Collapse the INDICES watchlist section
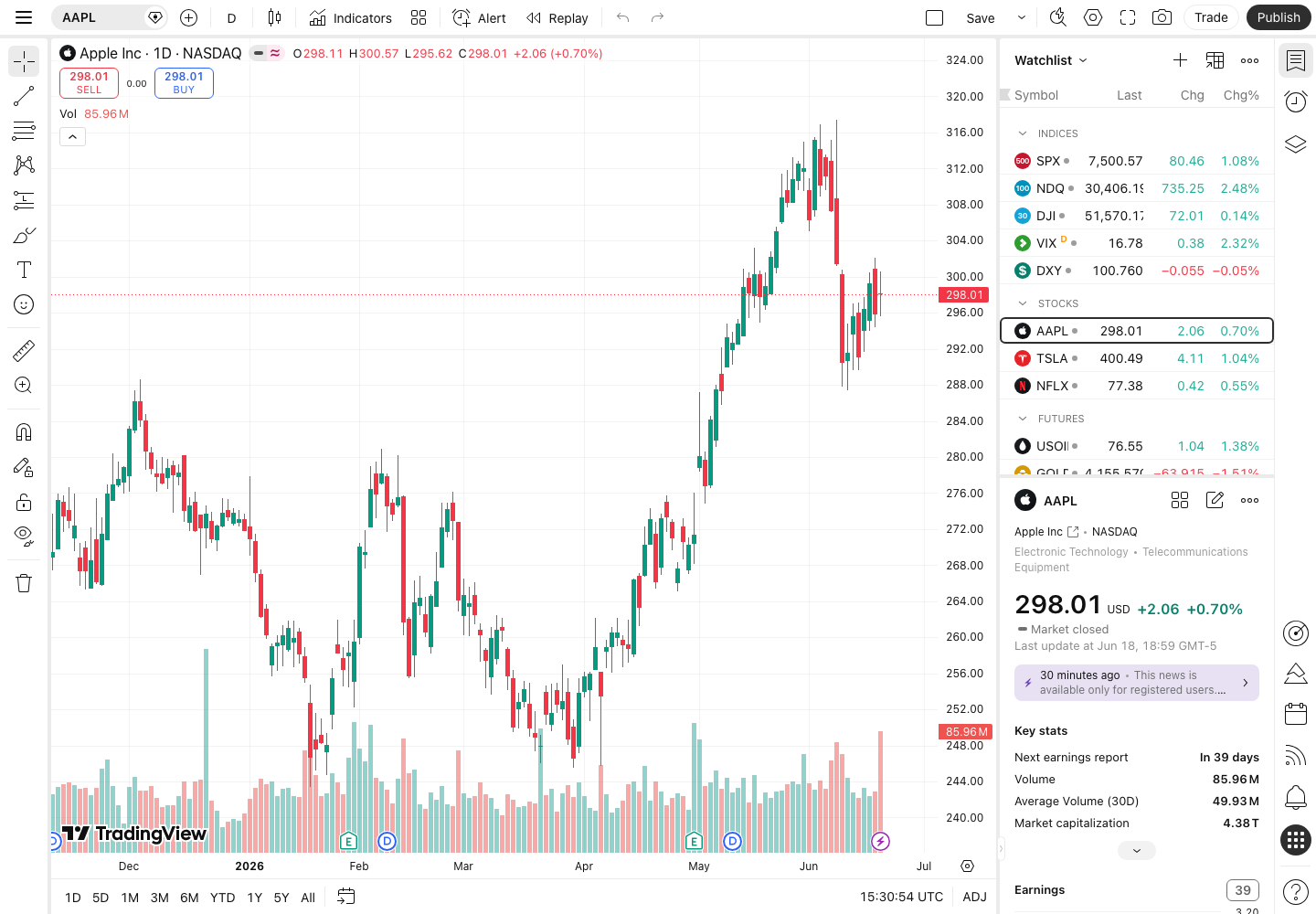The width and height of the screenshot is (1316, 914). click(1023, 133)
